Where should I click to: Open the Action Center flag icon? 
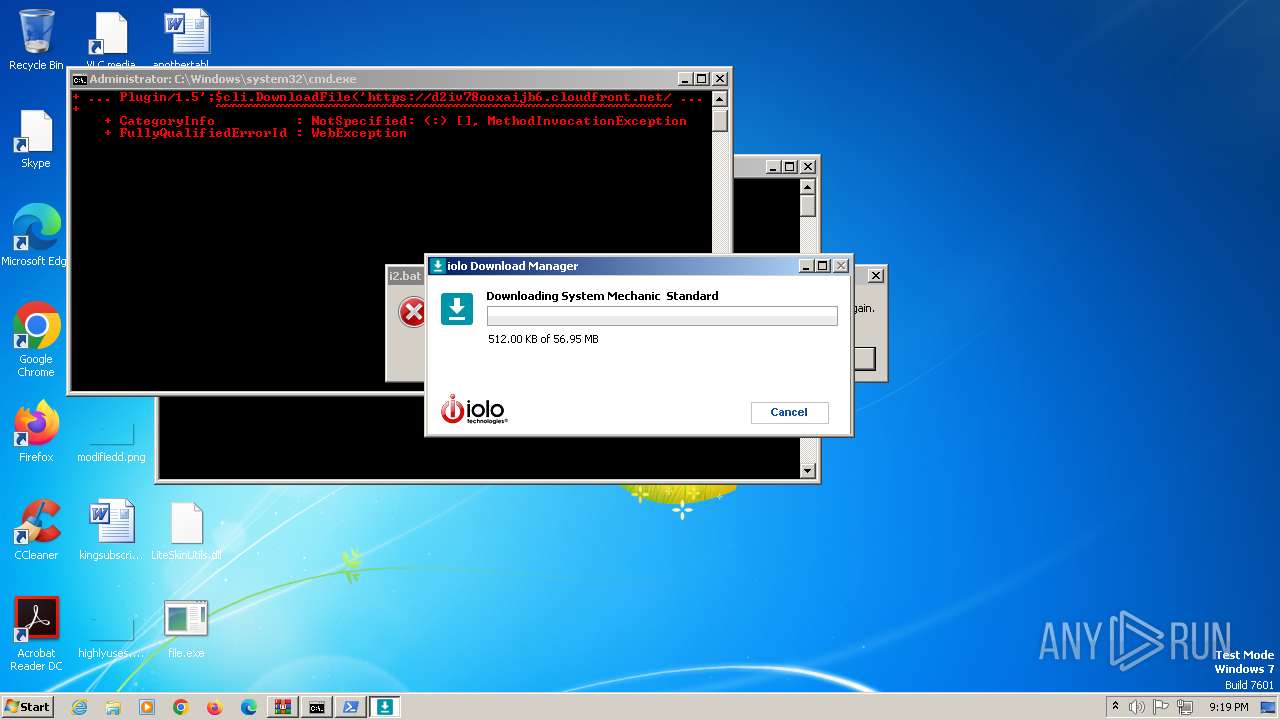point(1161,707)
